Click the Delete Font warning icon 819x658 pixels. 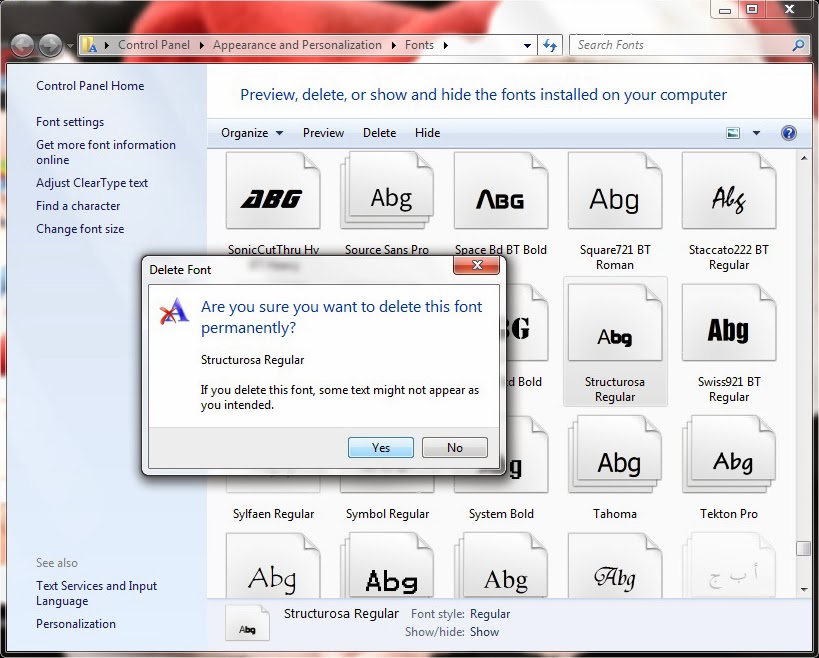click(x=174, y=311)
